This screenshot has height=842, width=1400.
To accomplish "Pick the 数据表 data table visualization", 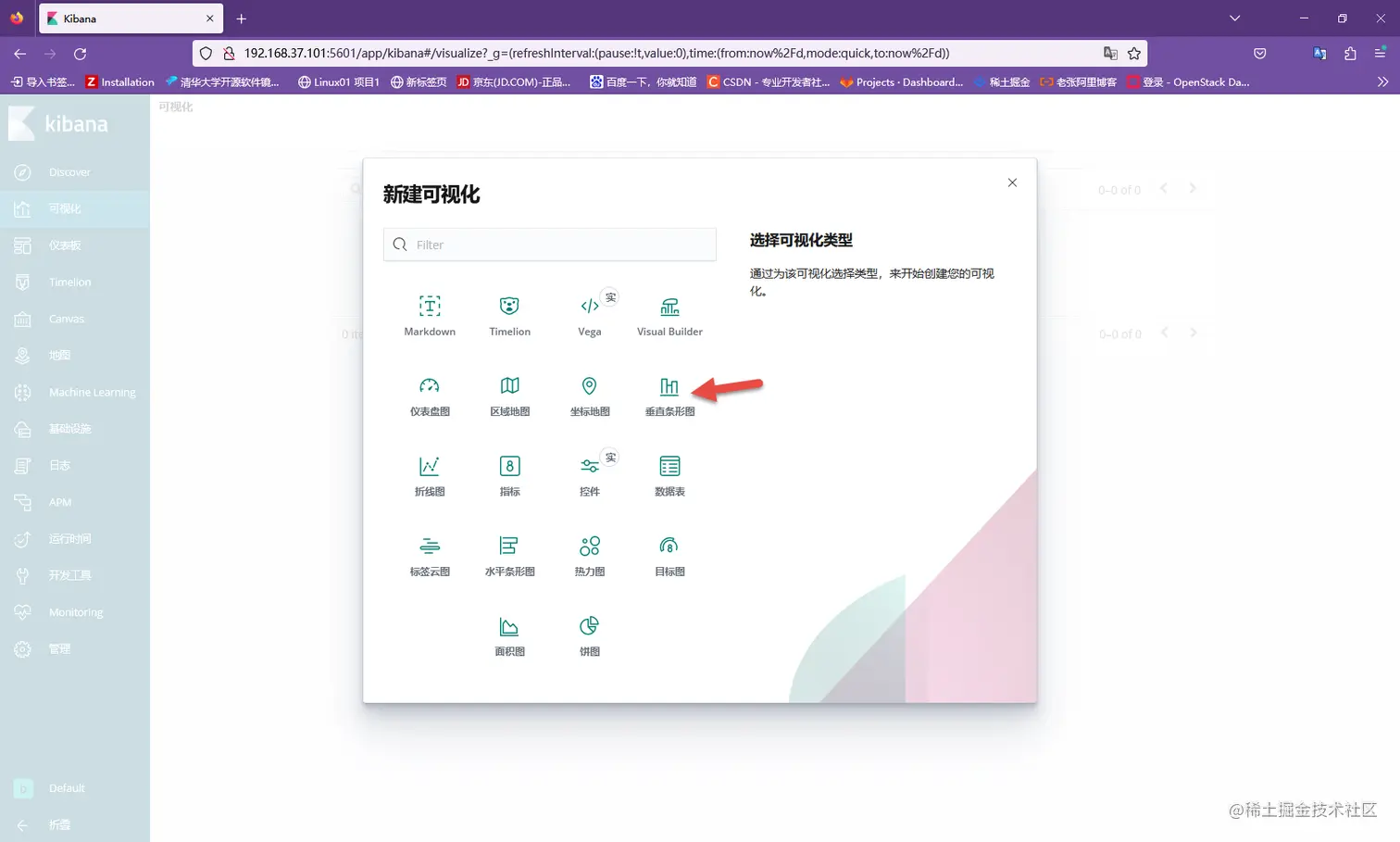I will pos(669,476).
